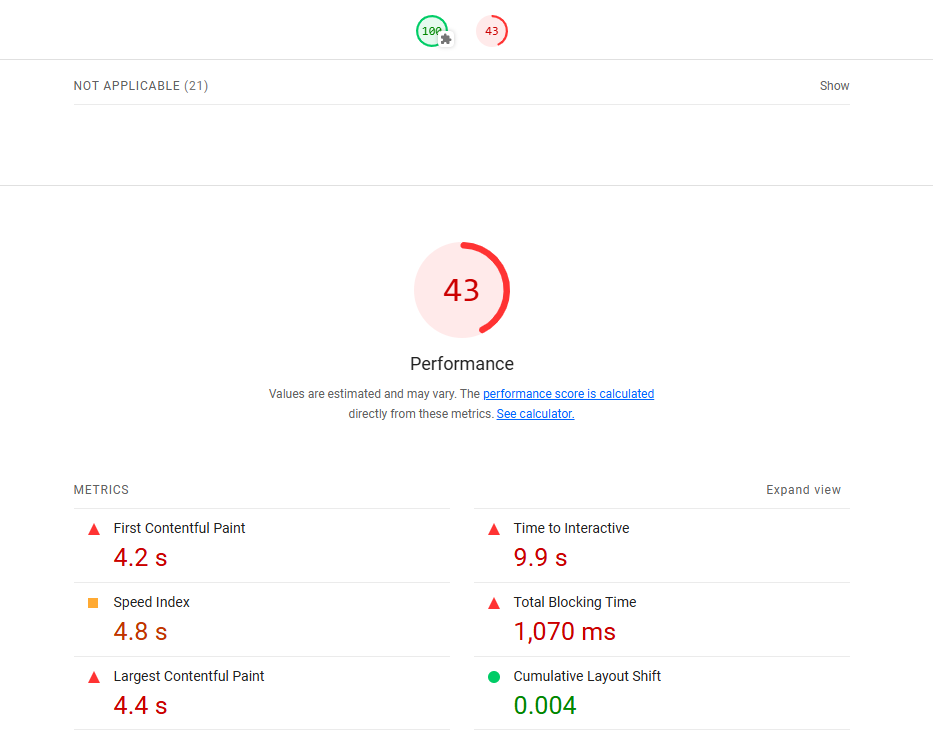The height and width of the screenshot is (731, 933).
Task: Click red triangle beside Largest Contentful Paint
Action: pos(94,677)
